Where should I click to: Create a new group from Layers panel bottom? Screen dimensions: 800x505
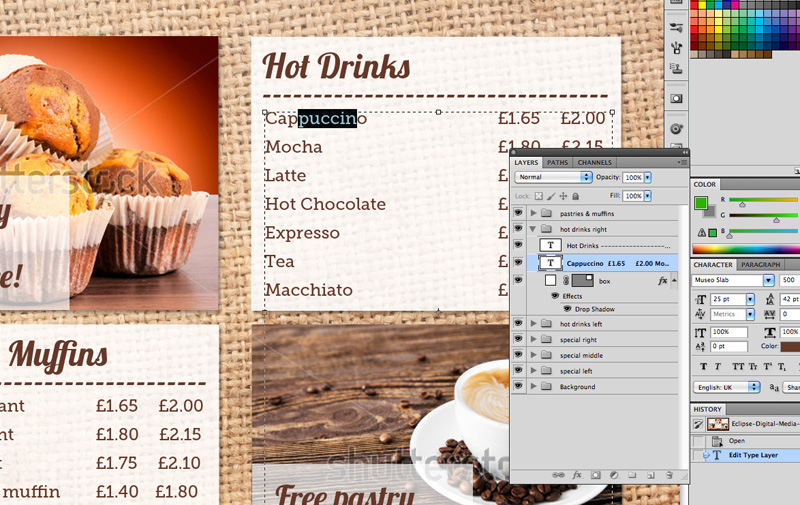(632, 475)
